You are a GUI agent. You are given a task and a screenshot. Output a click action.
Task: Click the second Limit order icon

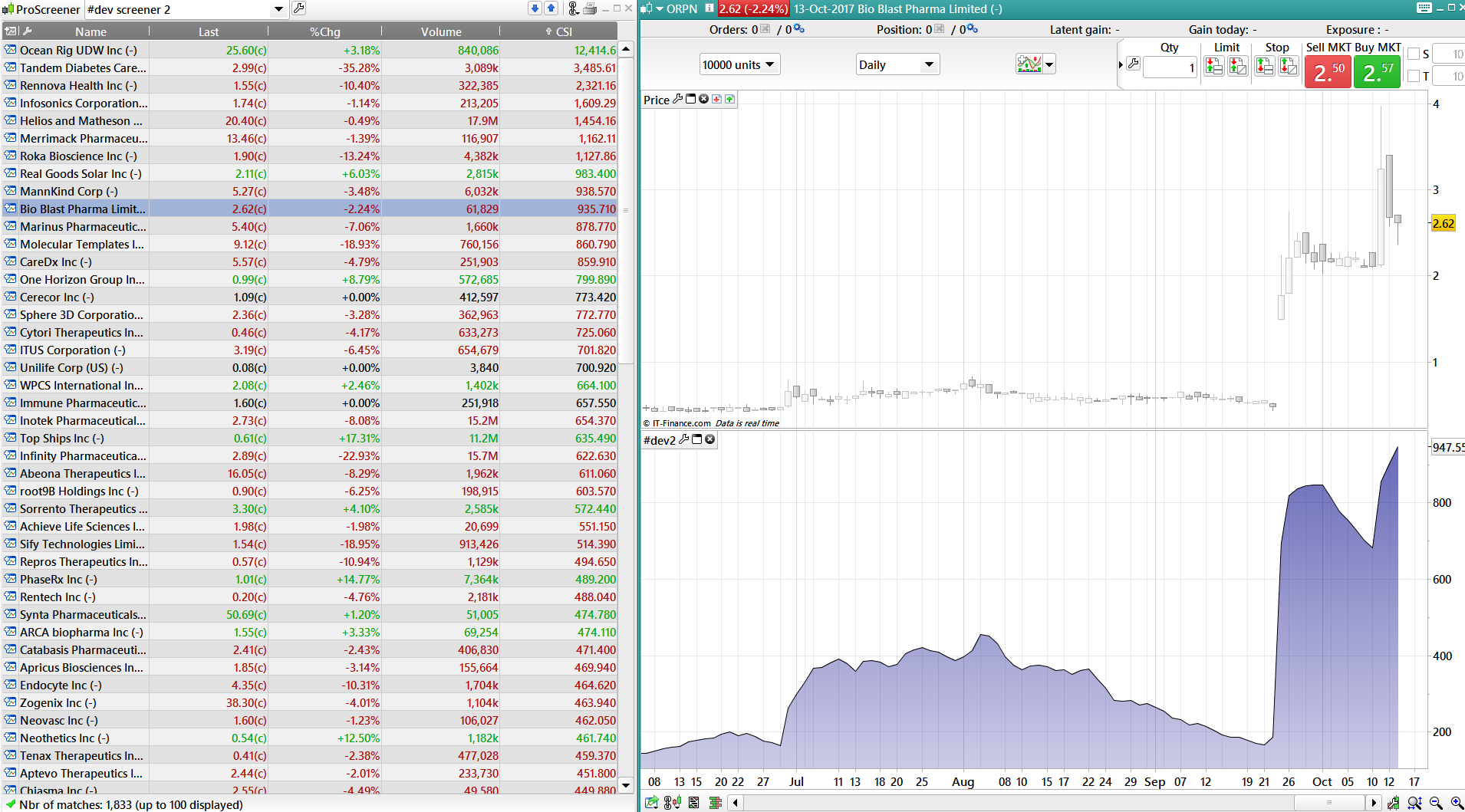(x=1238, y=66)
